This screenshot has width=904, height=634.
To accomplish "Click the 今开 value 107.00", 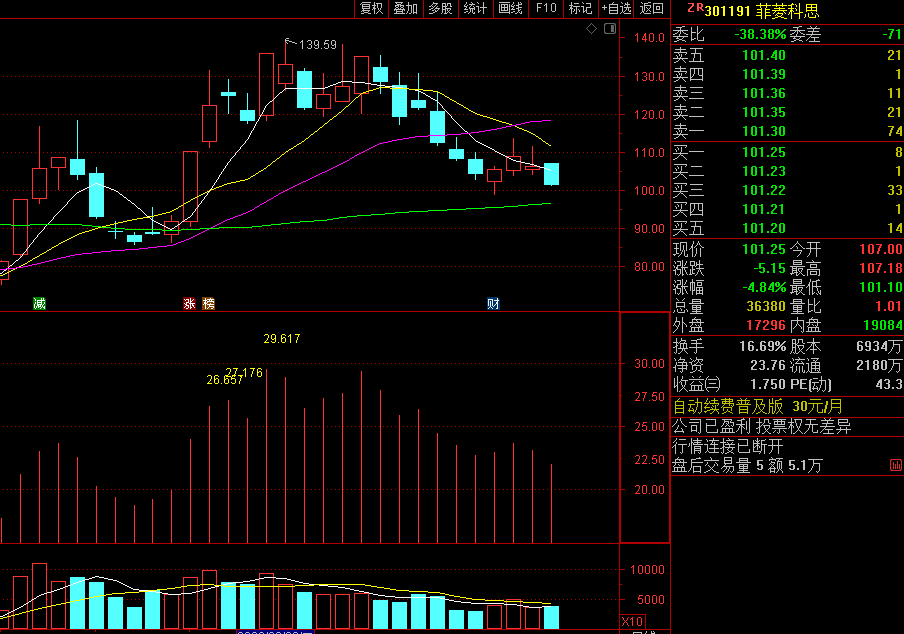I will (881, 249).
